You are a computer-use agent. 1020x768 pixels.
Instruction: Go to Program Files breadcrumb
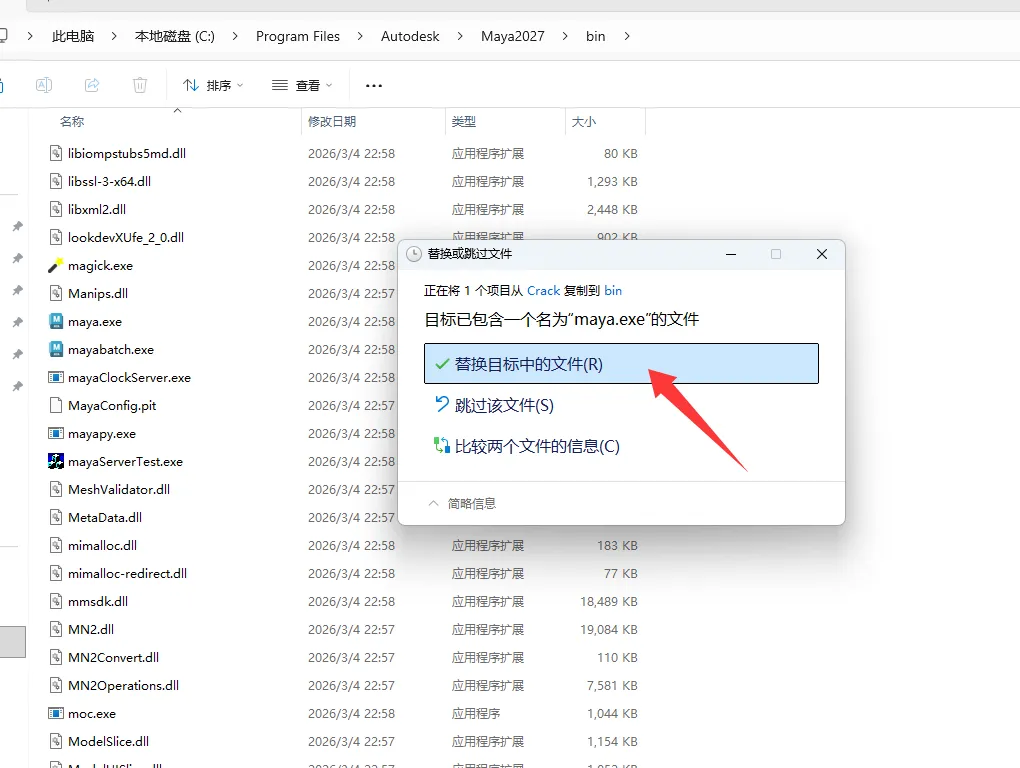(x=297, y=36)
